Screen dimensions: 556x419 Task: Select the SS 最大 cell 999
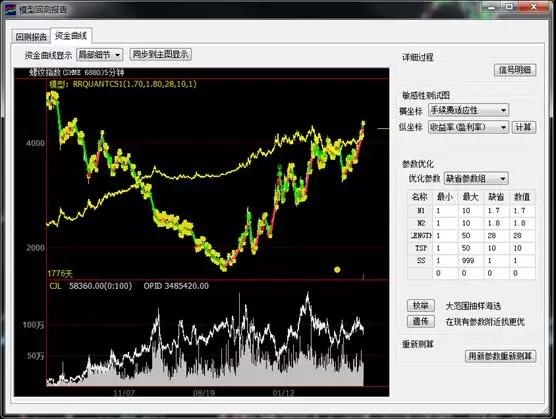(x=471, y=260)
